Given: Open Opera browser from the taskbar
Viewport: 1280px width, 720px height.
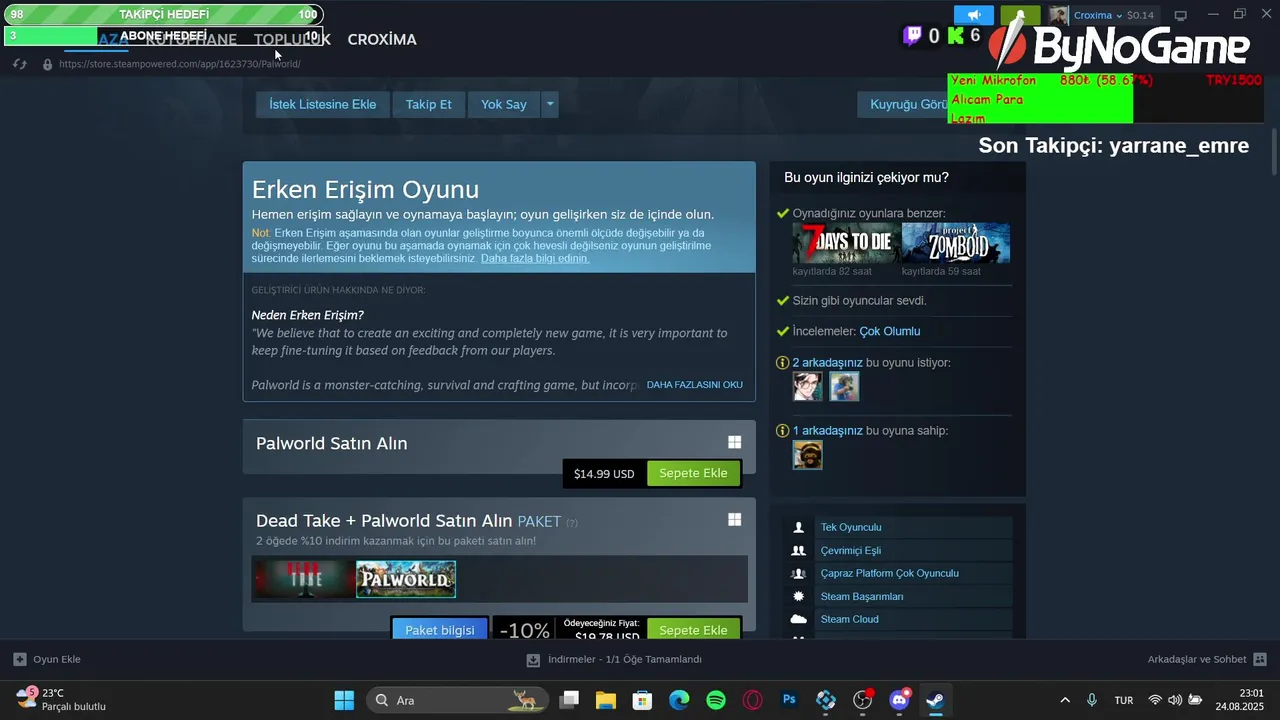Looking at the screenshot, I should click(753, 700).
